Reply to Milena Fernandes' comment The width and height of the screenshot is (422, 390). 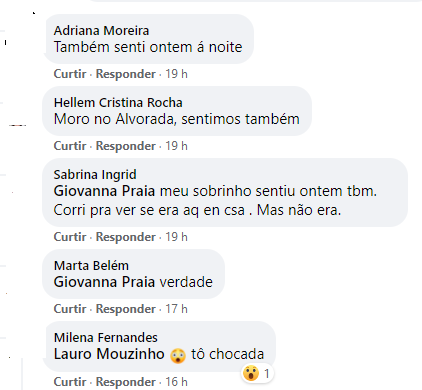[x=126, y=381]
